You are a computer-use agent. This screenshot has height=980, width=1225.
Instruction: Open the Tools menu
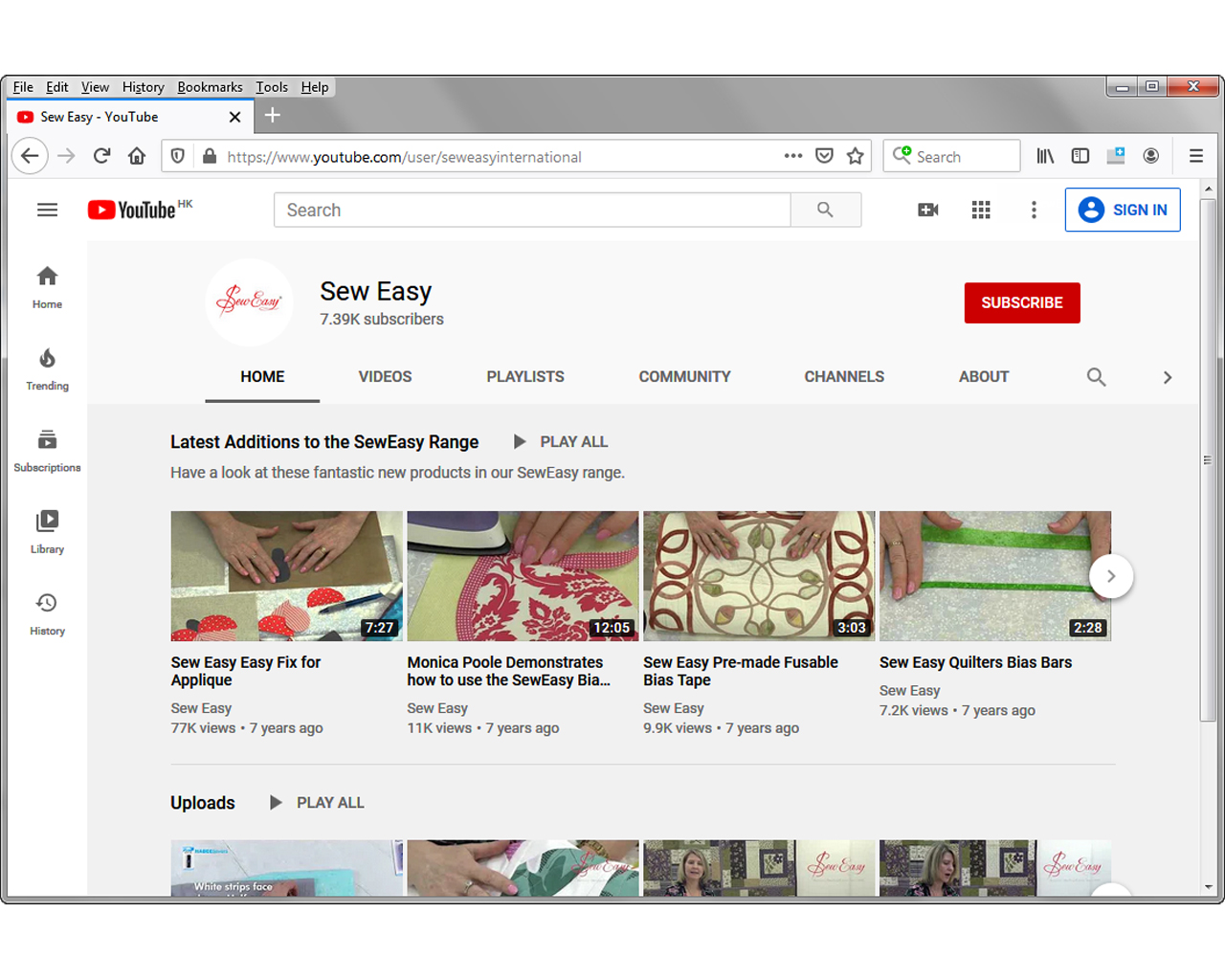tap(272, 87)
